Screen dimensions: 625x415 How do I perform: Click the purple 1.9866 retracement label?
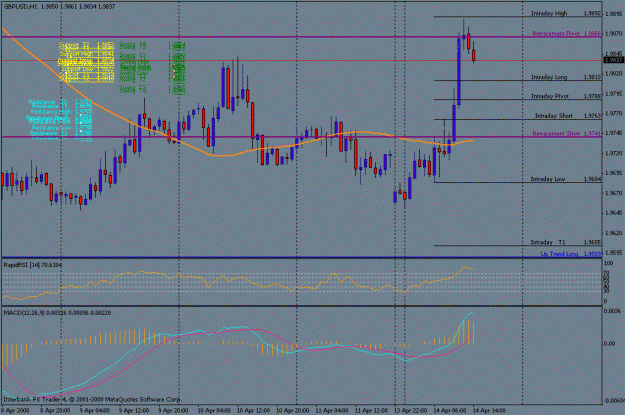tap(566, 33)
